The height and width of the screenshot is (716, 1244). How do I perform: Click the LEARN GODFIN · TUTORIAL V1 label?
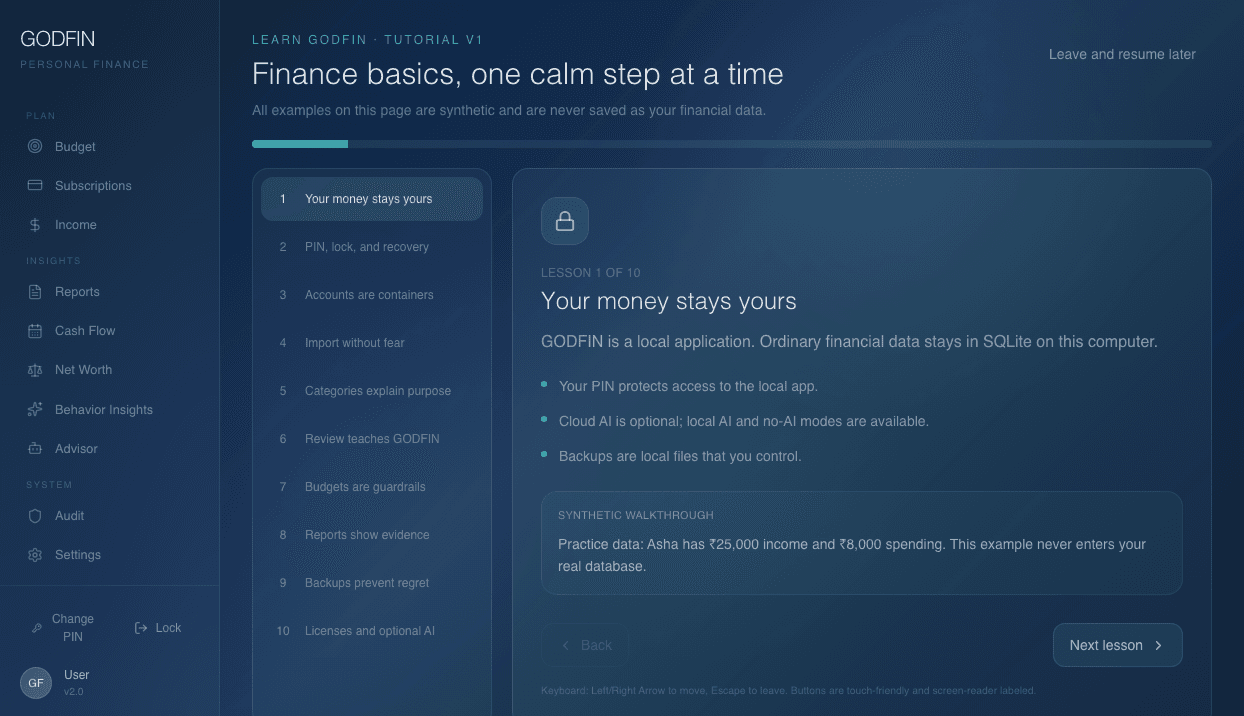coord(368,40)
